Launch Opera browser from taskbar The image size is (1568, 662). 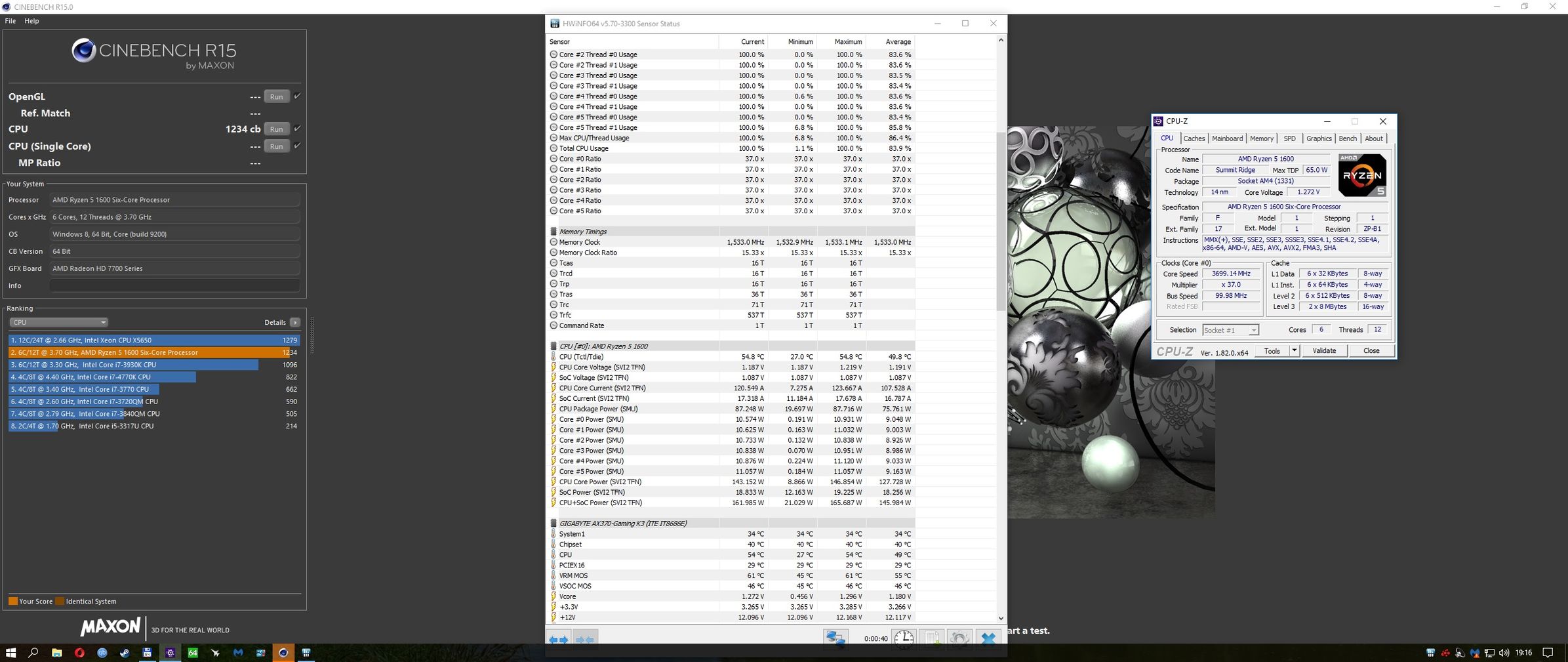(x=79, y=653)
